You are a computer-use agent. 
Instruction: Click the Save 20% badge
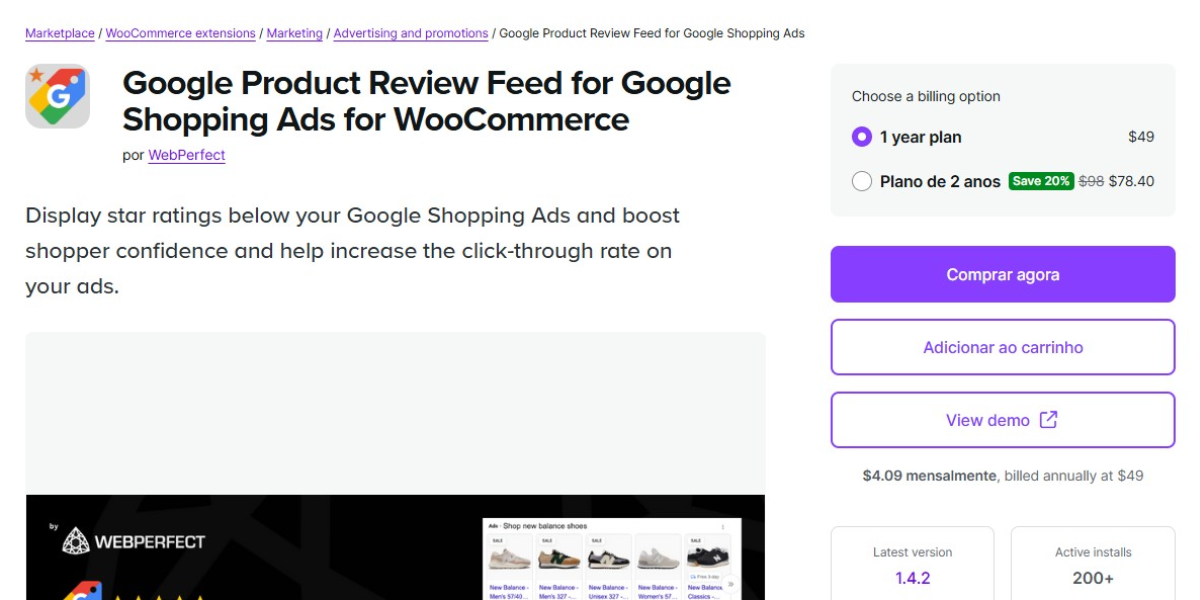click(x=1040, y=181)
